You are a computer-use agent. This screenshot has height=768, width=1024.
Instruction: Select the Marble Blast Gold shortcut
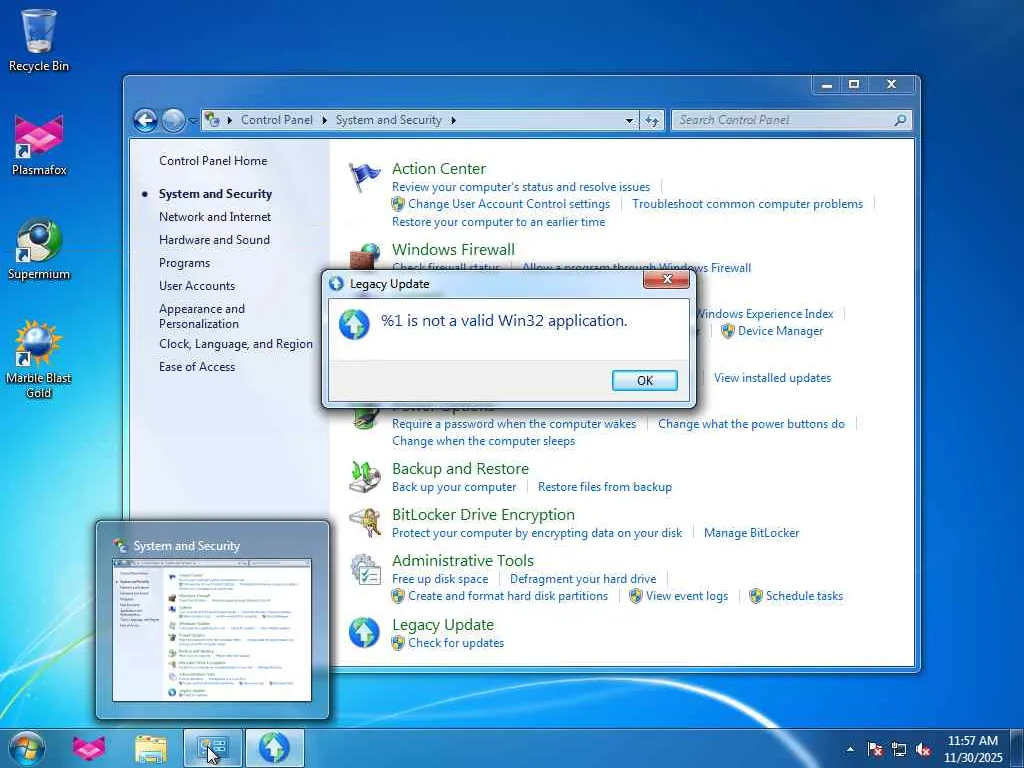(39, 359)
